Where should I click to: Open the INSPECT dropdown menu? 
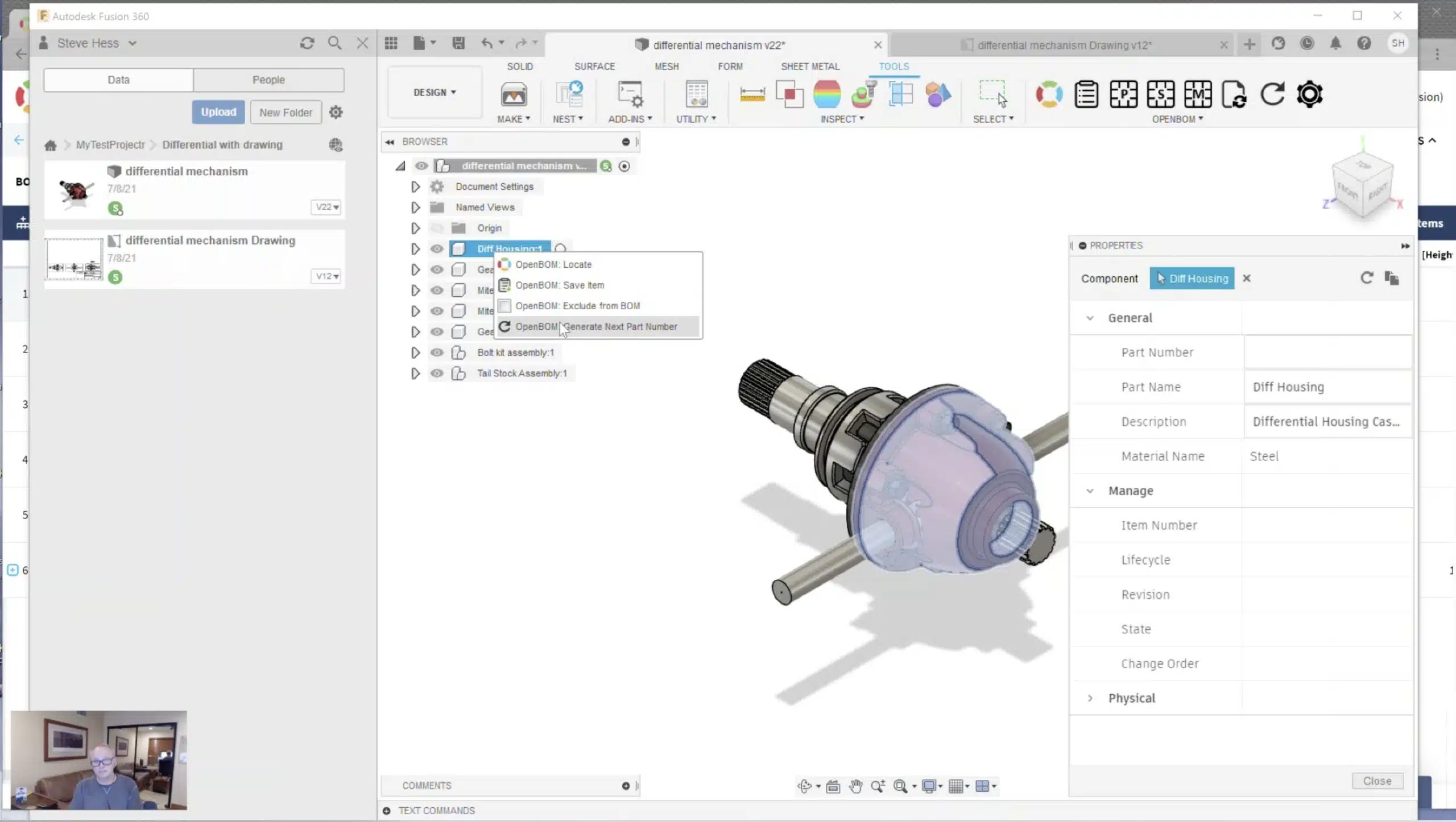pyautogui.click(x=842, y=119)
